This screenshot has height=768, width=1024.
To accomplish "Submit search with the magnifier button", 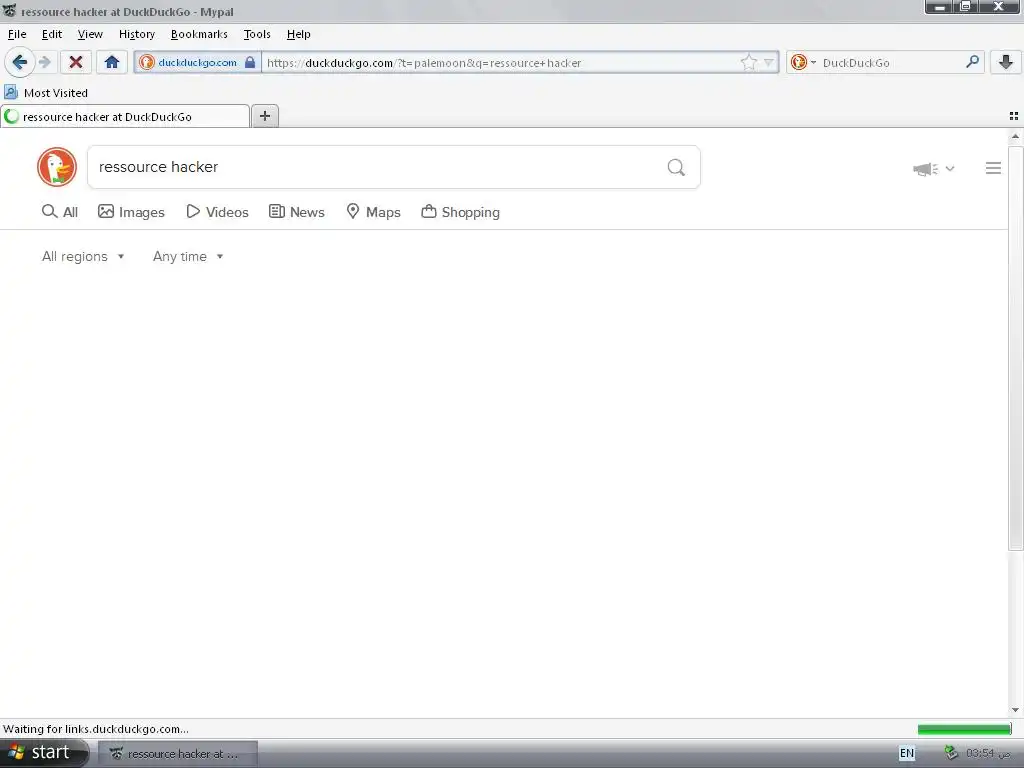I will point(677,168).
